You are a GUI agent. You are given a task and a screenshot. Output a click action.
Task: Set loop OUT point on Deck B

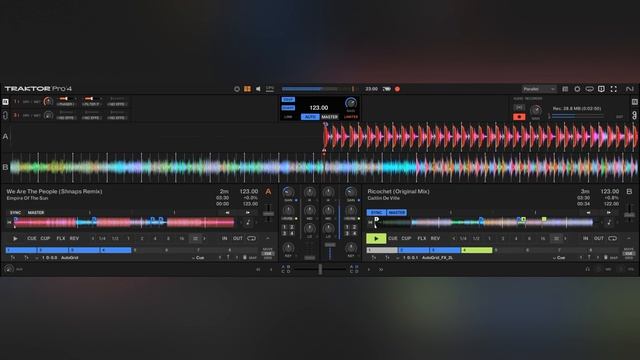coord(598,238)
